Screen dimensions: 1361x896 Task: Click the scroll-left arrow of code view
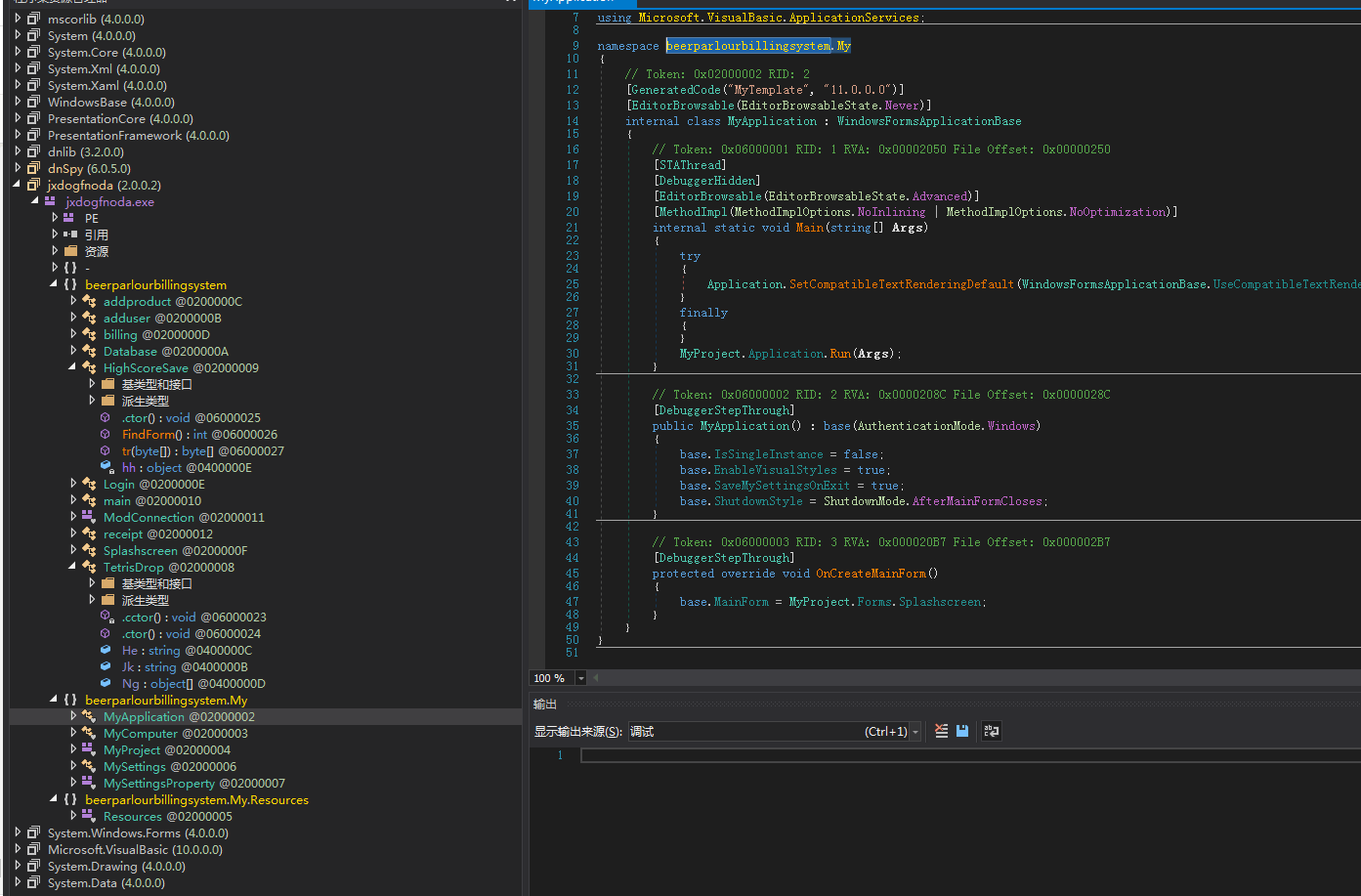(596, 678)
